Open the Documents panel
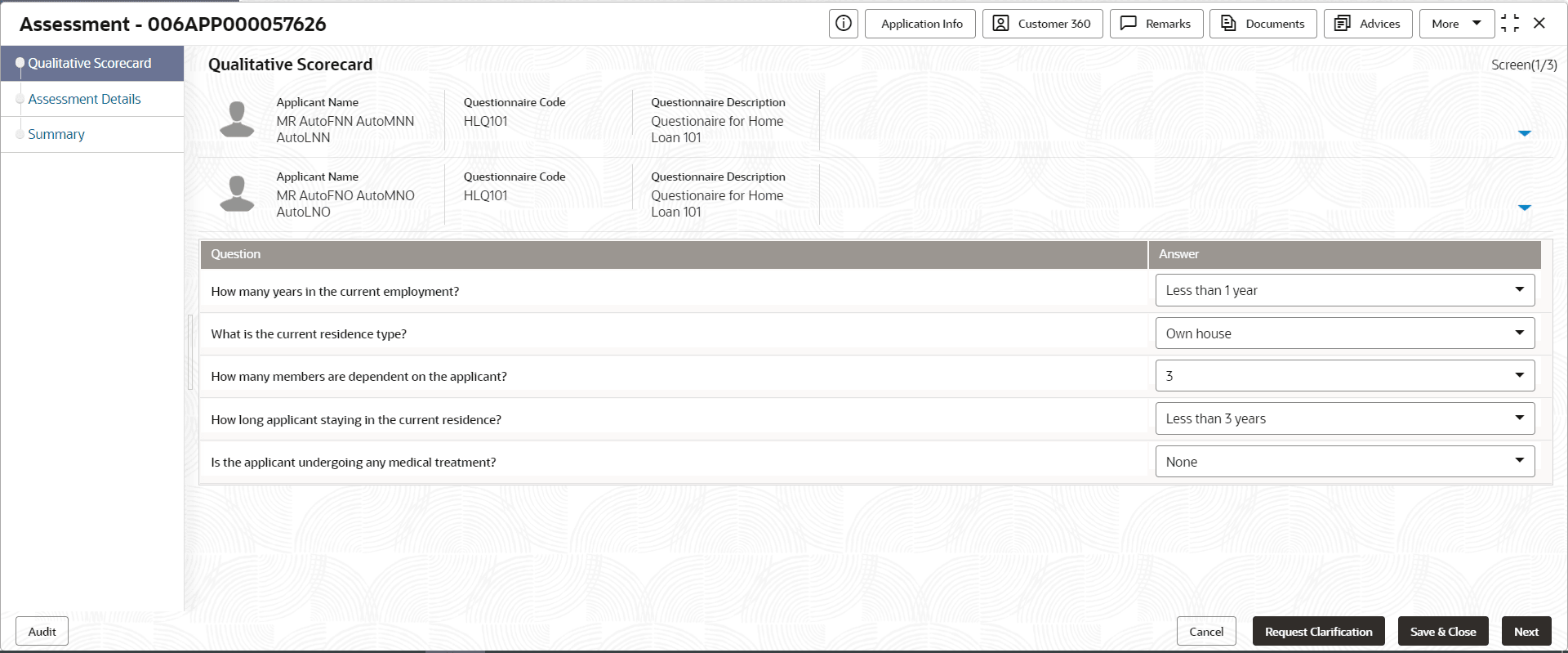Screen dimensions: 1568x653 (x=1263, y=24)
